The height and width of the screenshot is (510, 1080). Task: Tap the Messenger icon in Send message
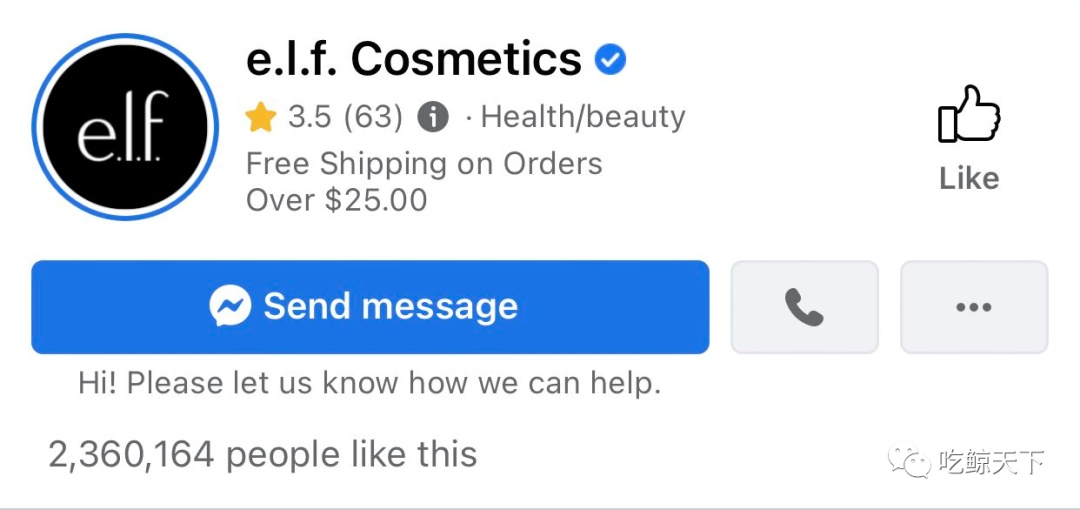[x=230, y=307]
